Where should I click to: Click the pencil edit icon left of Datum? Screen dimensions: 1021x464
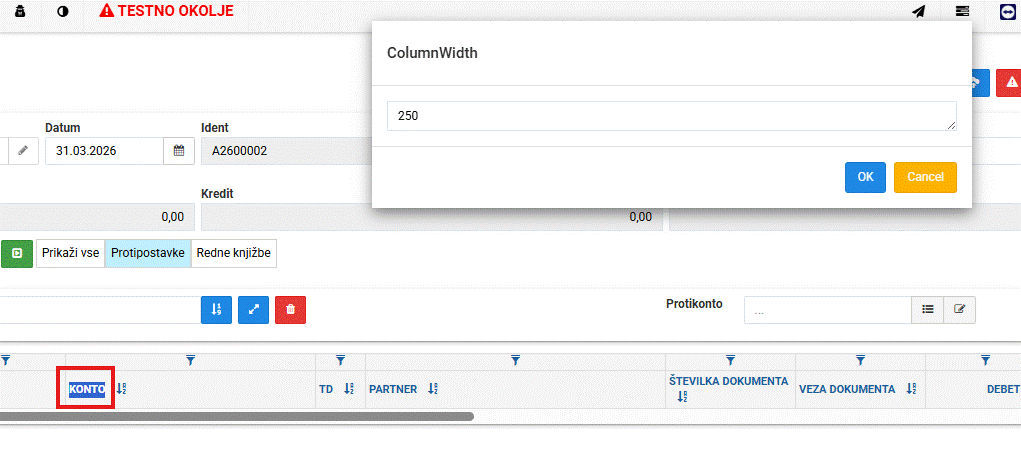pos(23,150)
